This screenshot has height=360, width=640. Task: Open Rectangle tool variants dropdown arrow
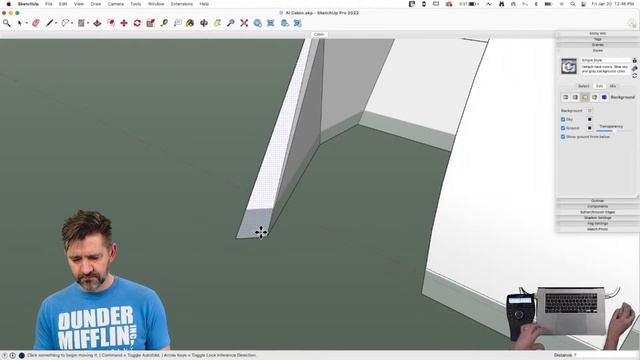pyautogui.click(x=88, y=23)
